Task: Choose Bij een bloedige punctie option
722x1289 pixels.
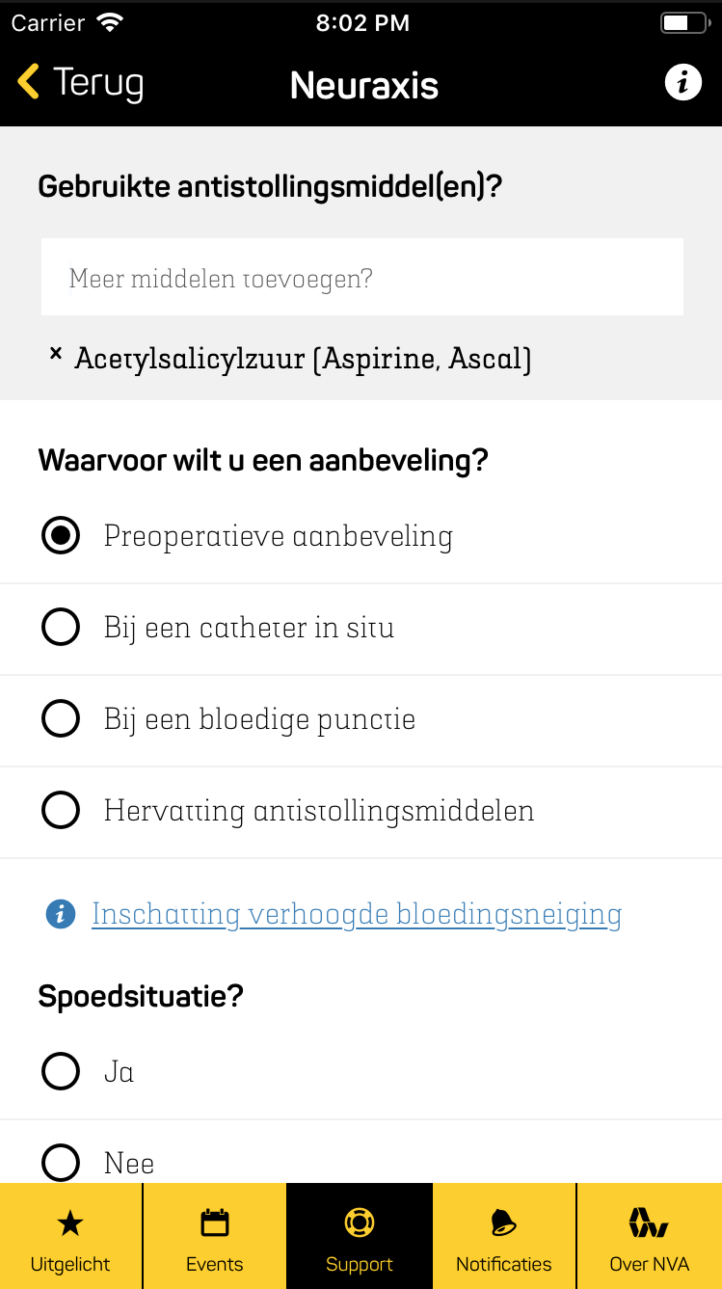Action: tap(61, 719)
